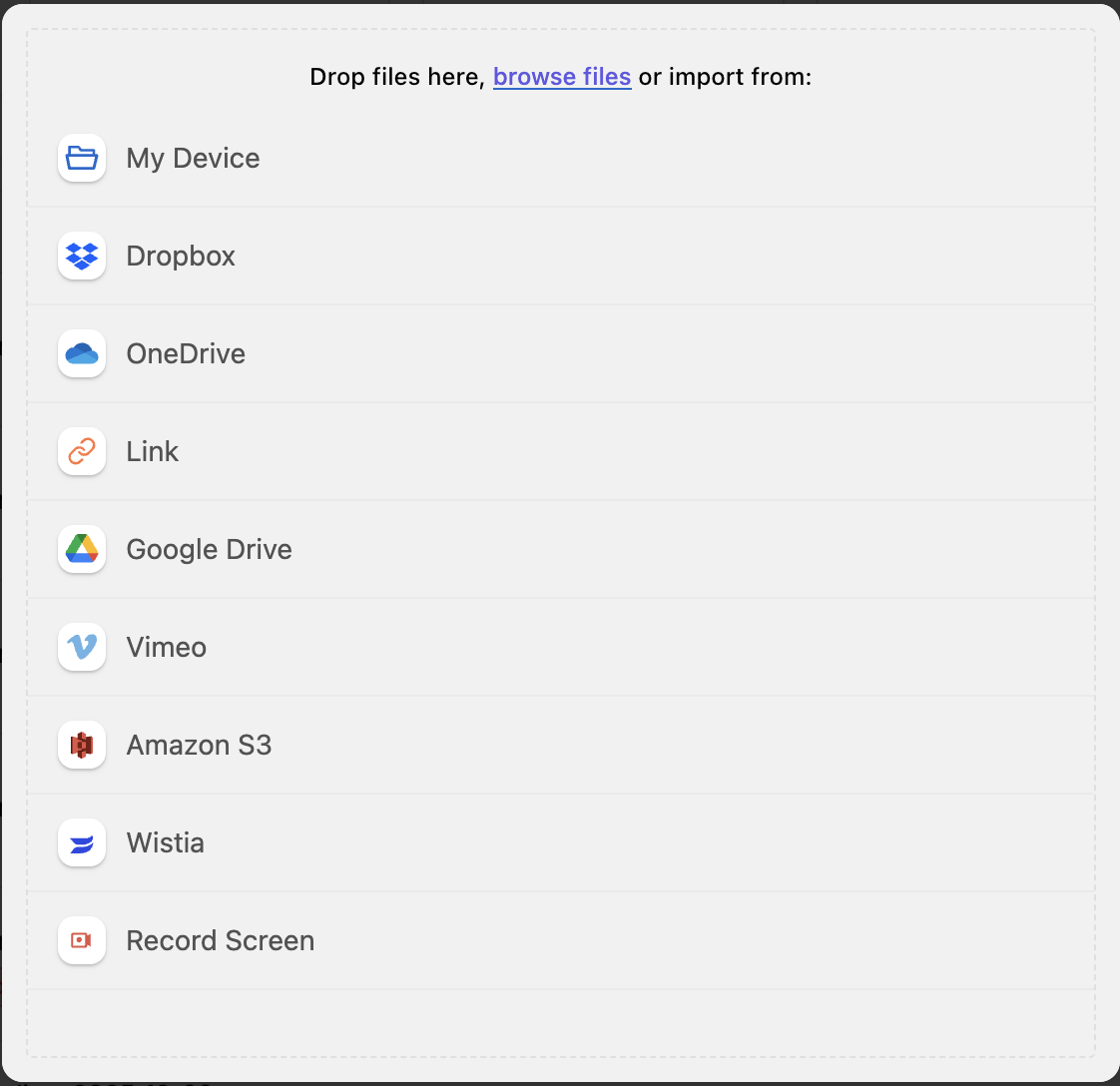This screenshot has width=1120, height=1086.
Task: Click the Google Drive triangle icon
Action: (82, 549)
